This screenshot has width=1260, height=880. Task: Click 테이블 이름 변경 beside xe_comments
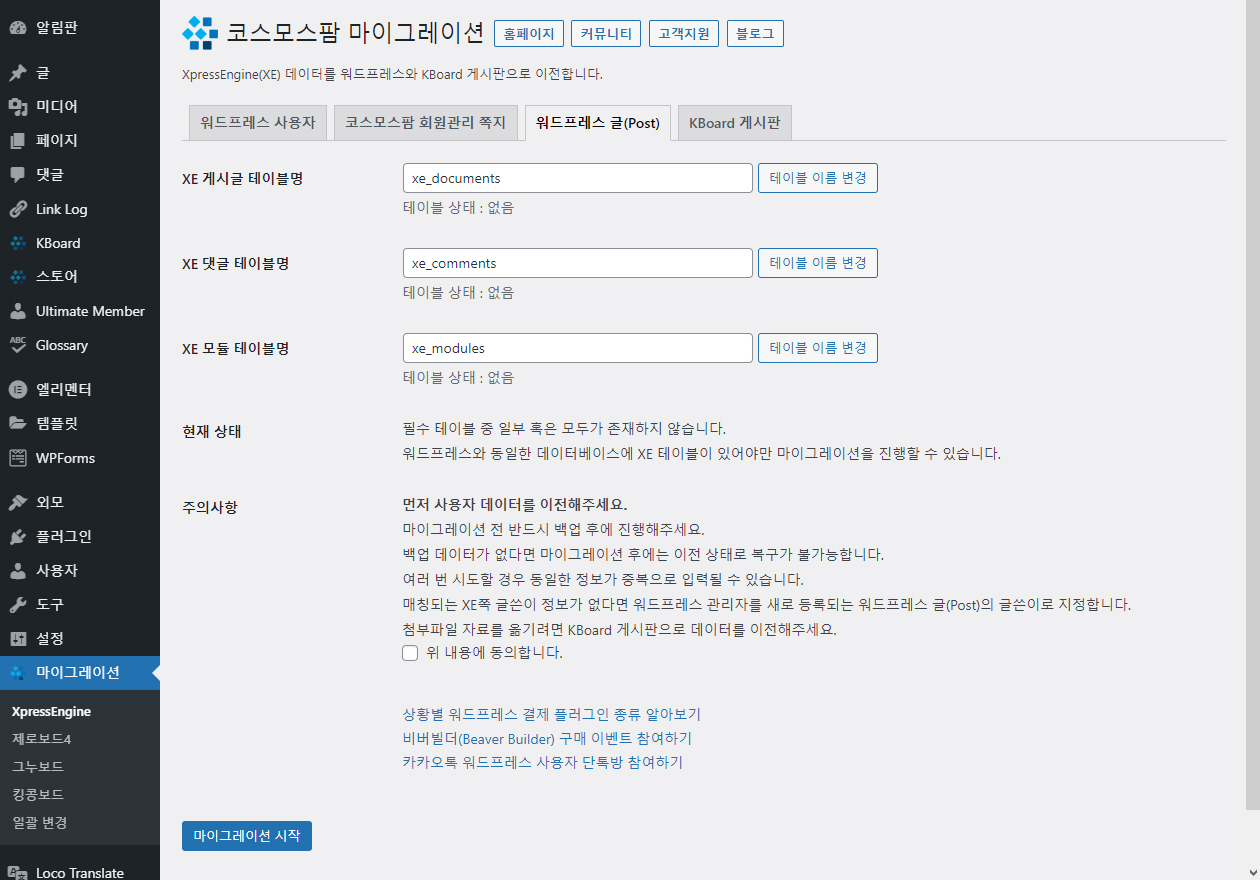coord(818,263)
